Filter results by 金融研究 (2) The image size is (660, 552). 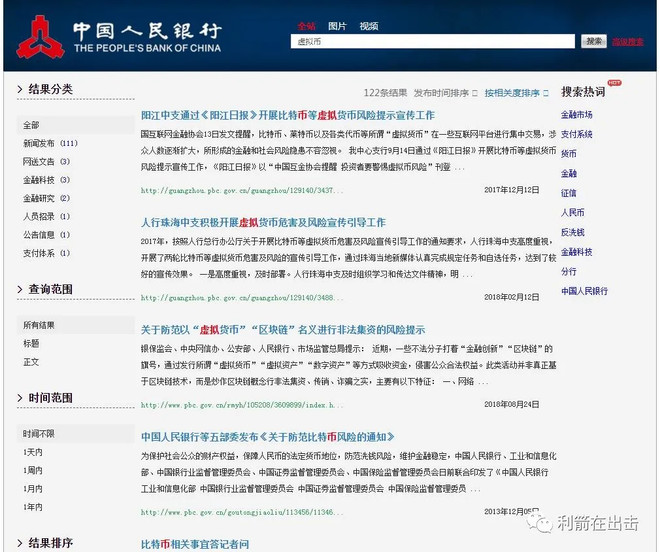(x=46, y=198)
